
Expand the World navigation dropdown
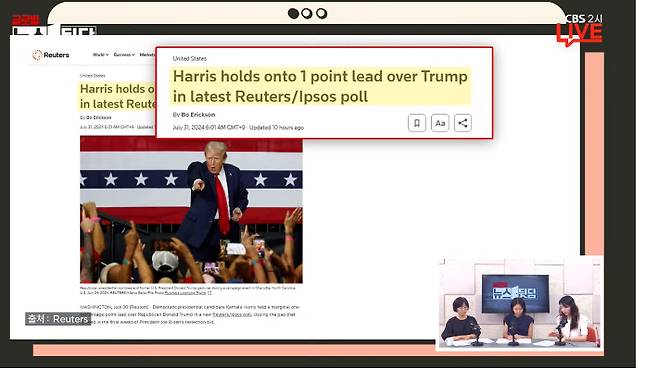click(101, 55)
